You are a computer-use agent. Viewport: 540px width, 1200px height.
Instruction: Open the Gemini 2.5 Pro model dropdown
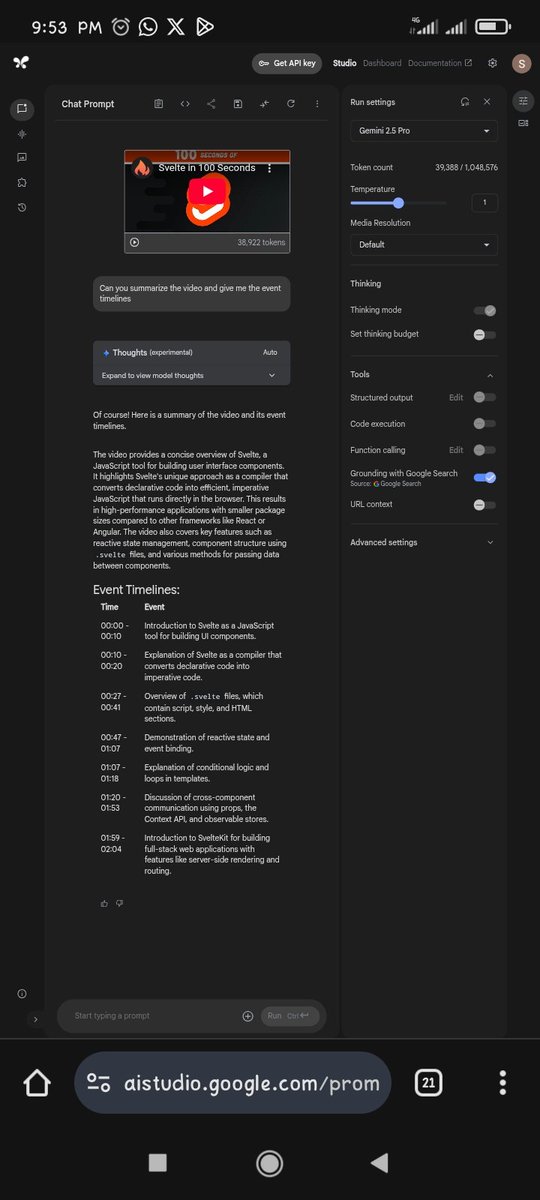(424, 131)
